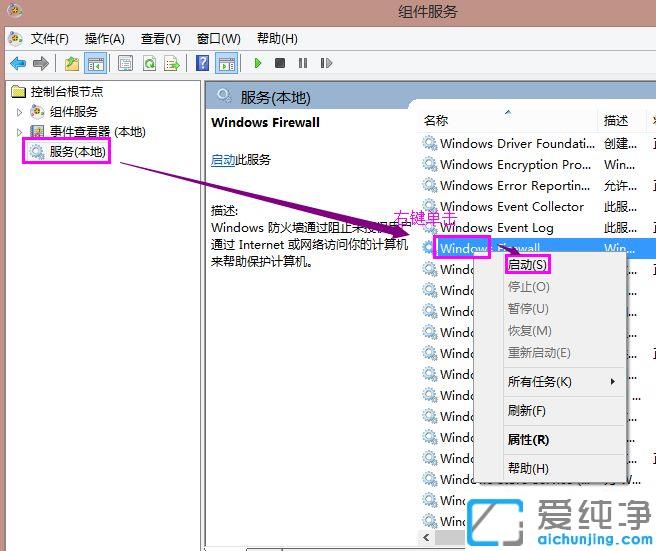
Task: Sort by the 描述 column header
Action: 615,121
